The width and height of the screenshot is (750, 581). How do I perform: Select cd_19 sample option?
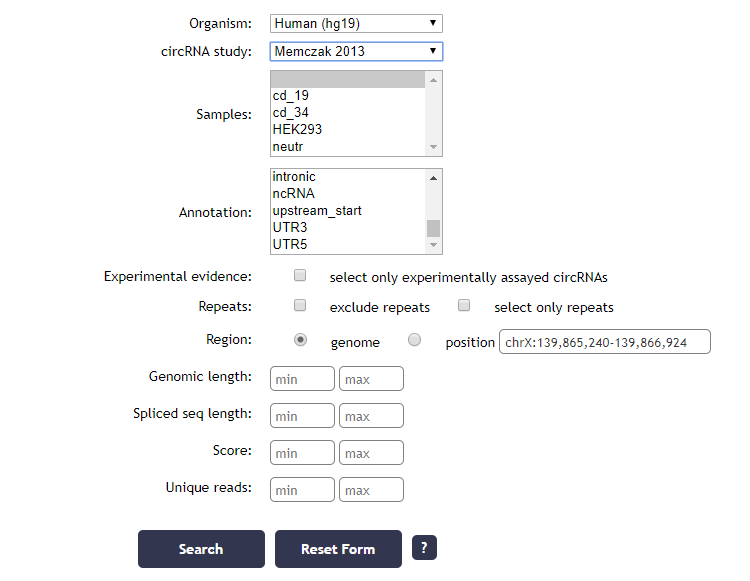[291, 96]
